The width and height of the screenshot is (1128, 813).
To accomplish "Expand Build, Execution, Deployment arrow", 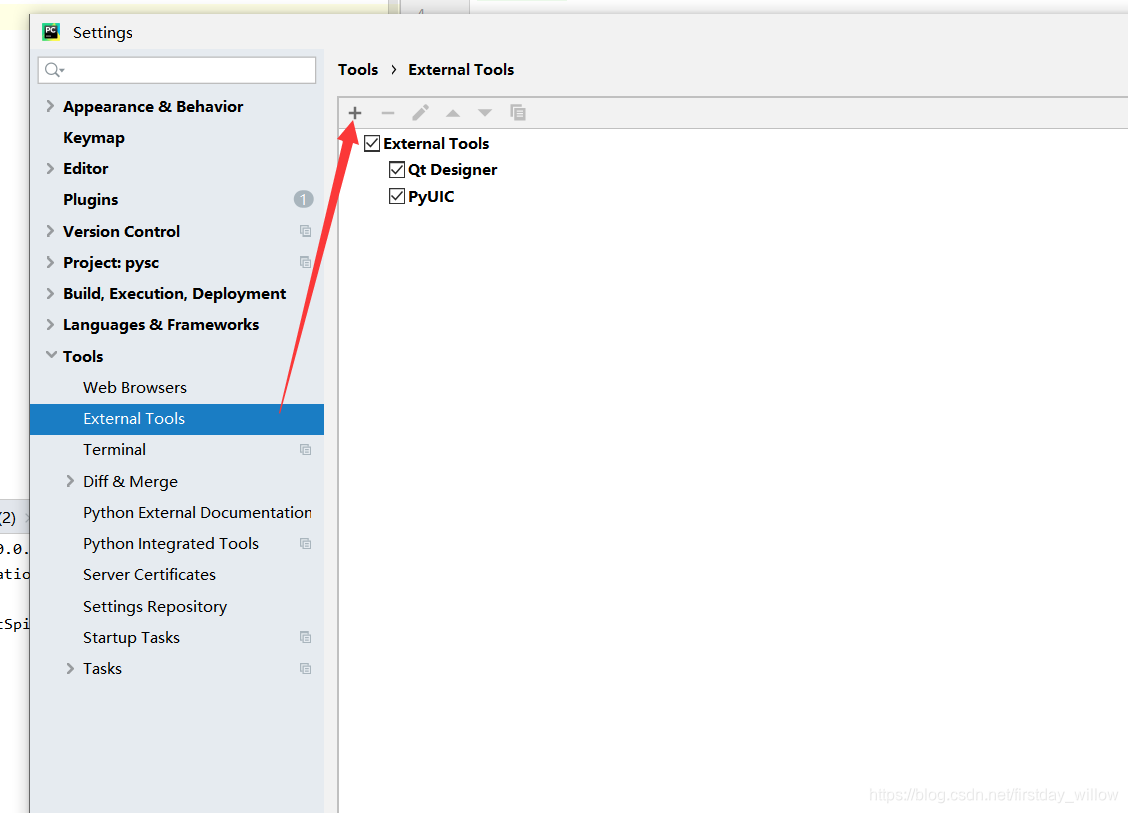I will click(x=50, y=293).
